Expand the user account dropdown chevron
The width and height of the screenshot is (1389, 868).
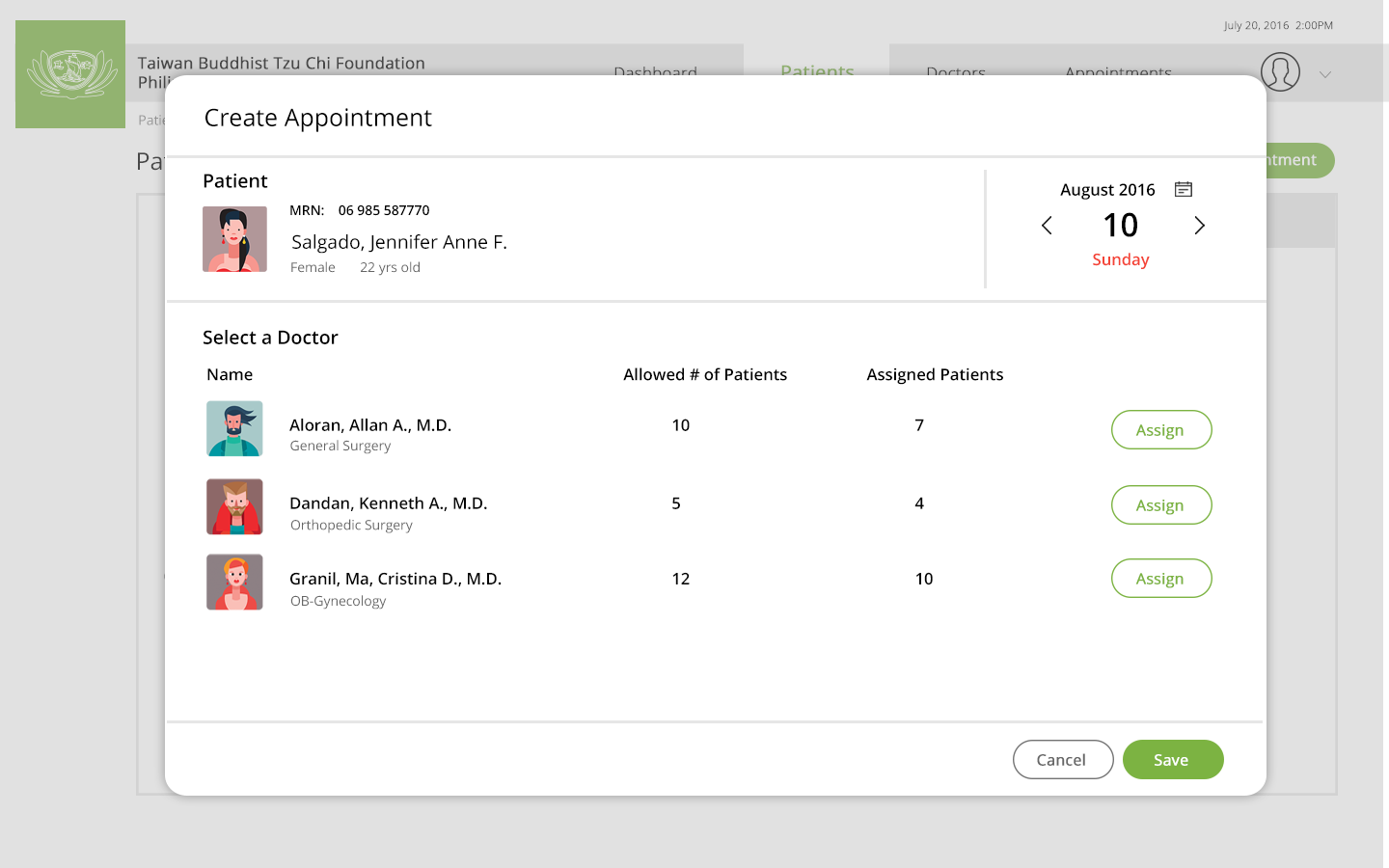(1325, 74)
